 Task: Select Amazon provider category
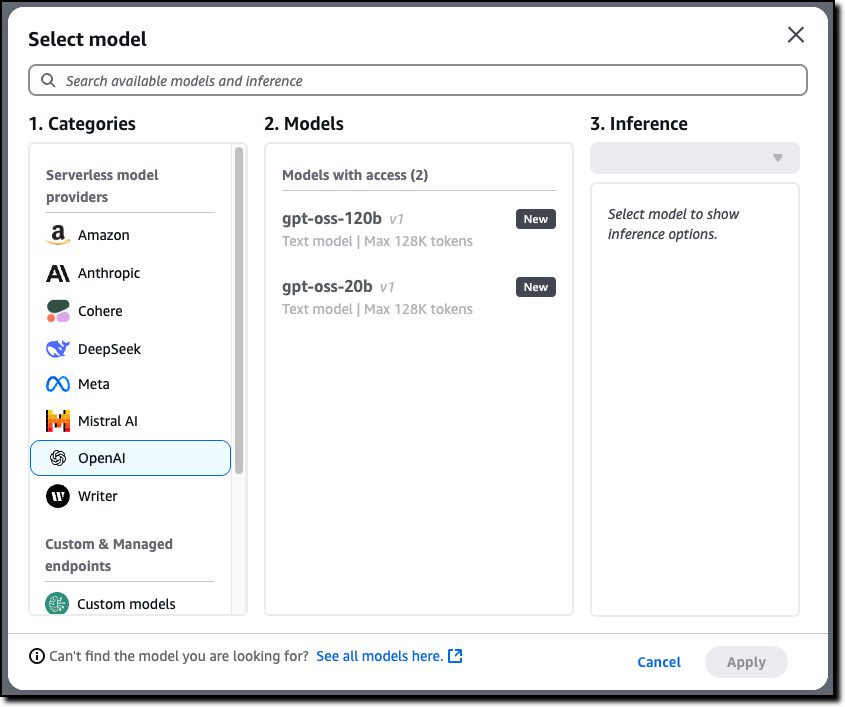[x=104, y=235]
